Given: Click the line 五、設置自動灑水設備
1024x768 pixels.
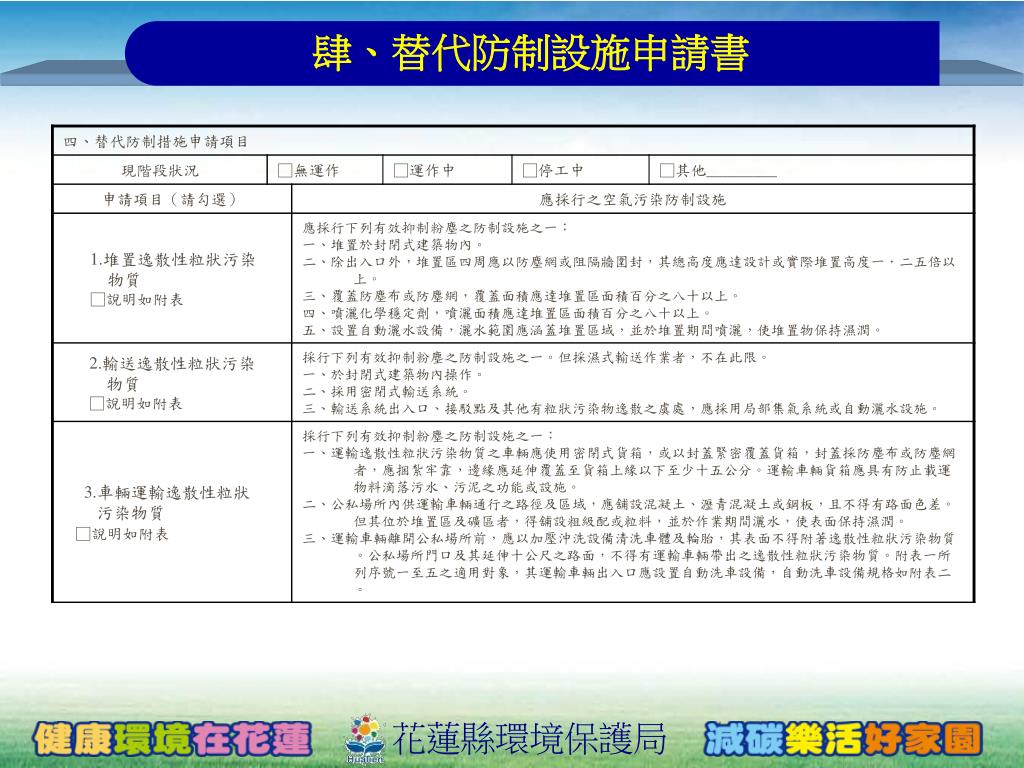Looking at the screenshot, I should (593, 330).
